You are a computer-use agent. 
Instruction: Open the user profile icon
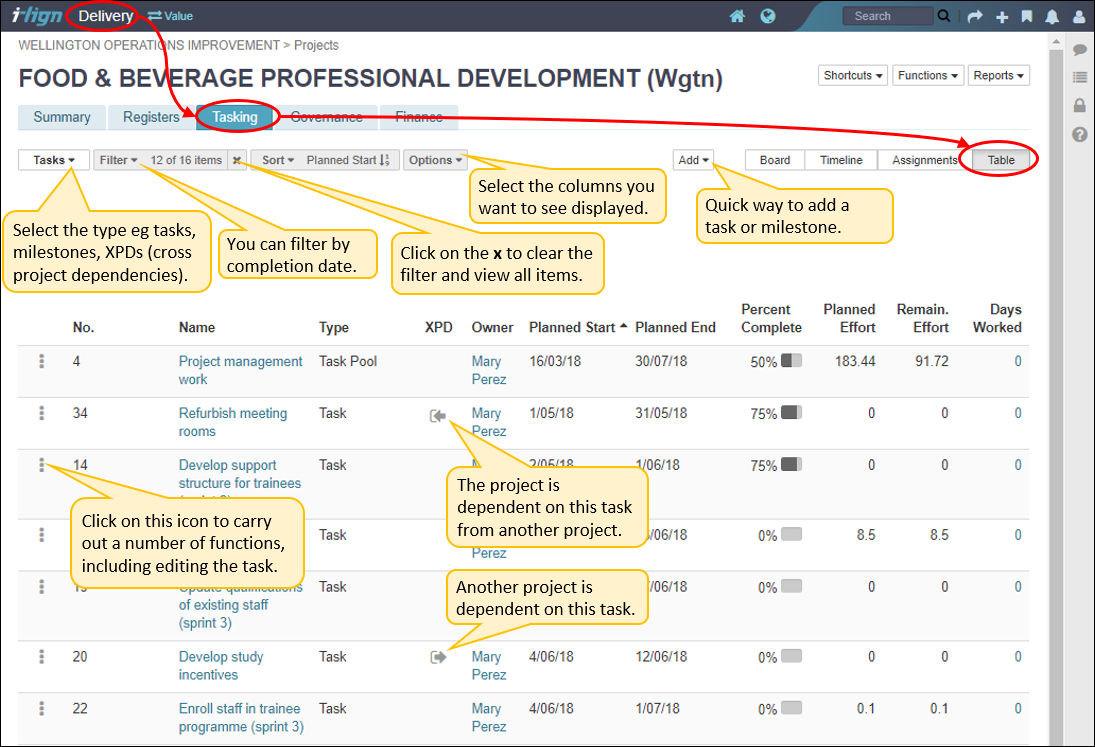[x=1079, y=17]
